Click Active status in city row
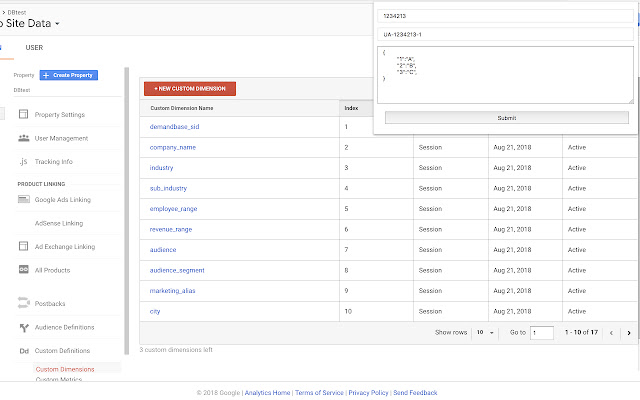The width and height of the screenshot is (640, 400). tap(577, 311)
